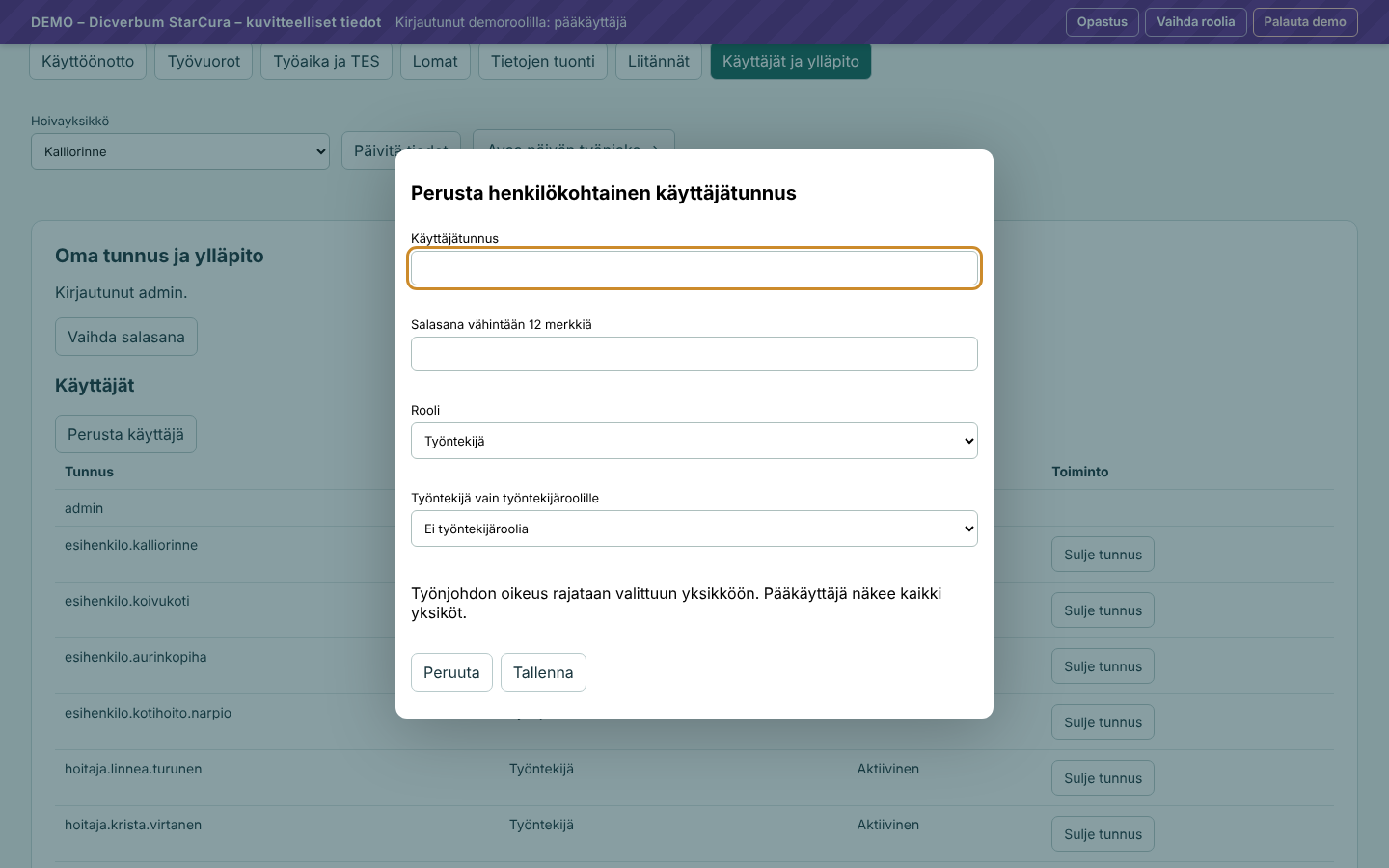Click the Toiminto column header

click(x=1080, y=472)
